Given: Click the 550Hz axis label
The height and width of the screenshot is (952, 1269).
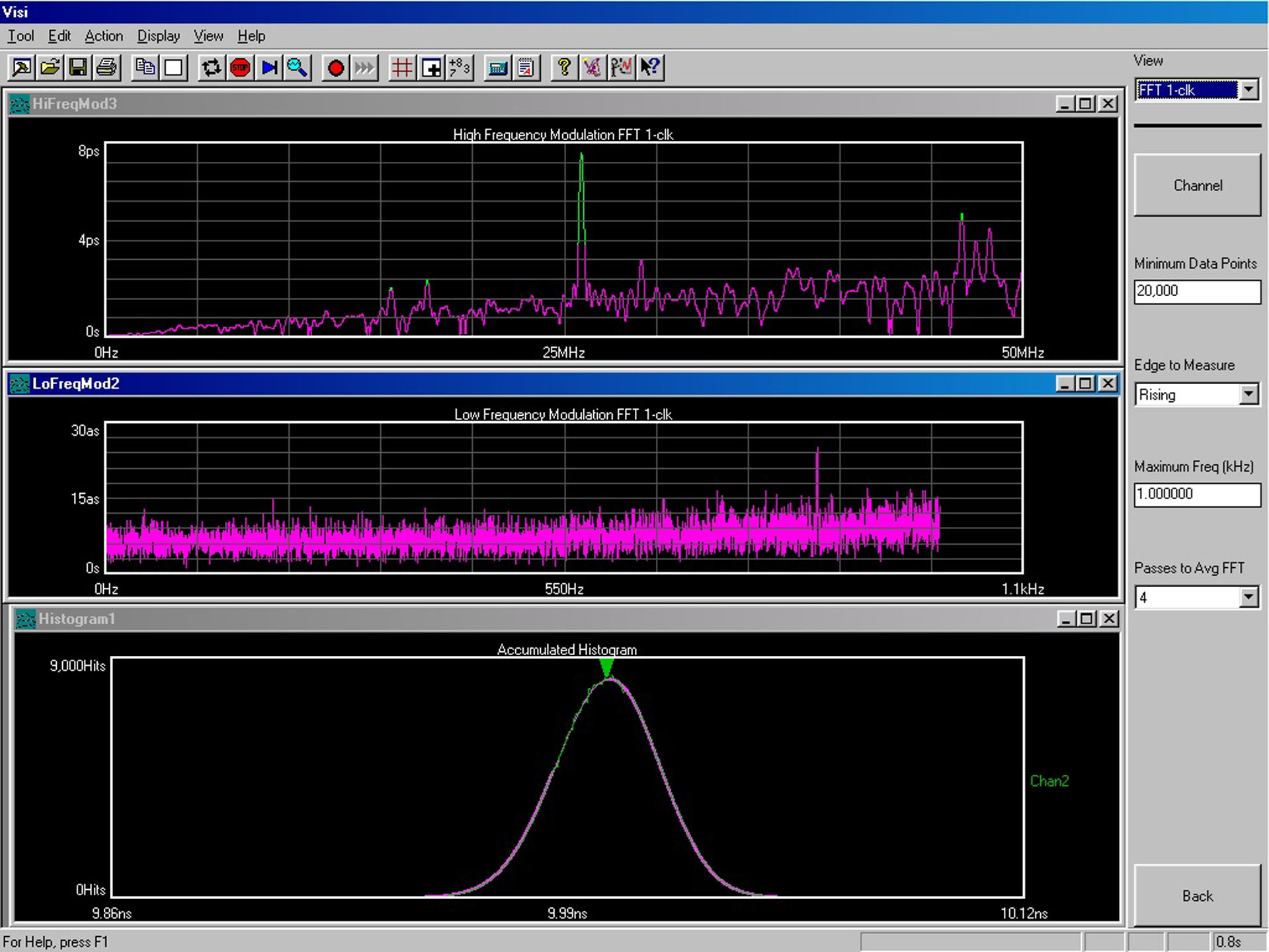Looking at the screenshot, I should tap(564, 589).
